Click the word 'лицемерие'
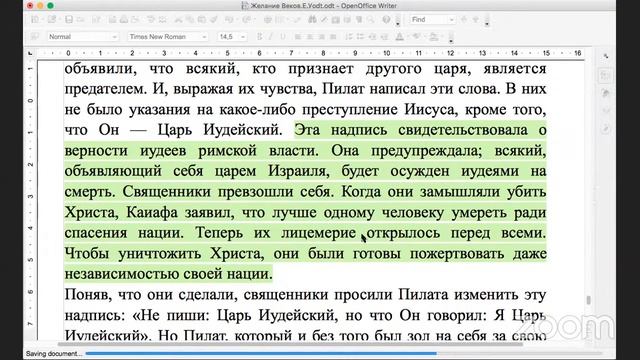This screenshot has width=640, height=360. coord(318,233)
